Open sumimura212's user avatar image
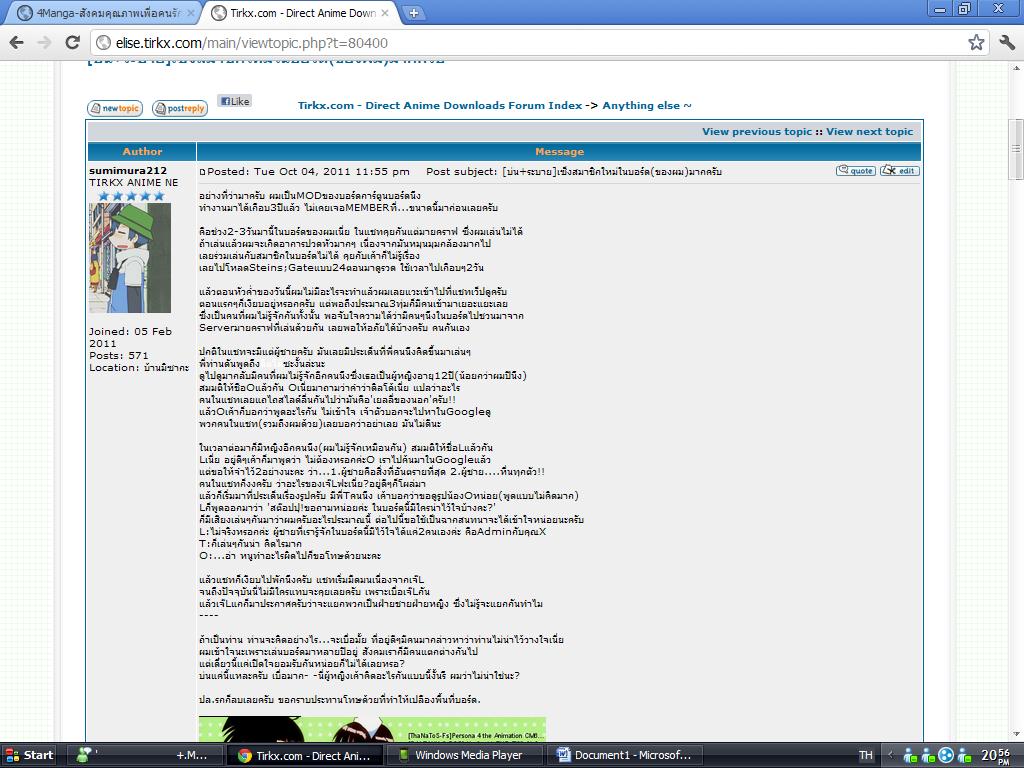The height and width of the screenshot is (768, 1024). click(x=130, y=258)
